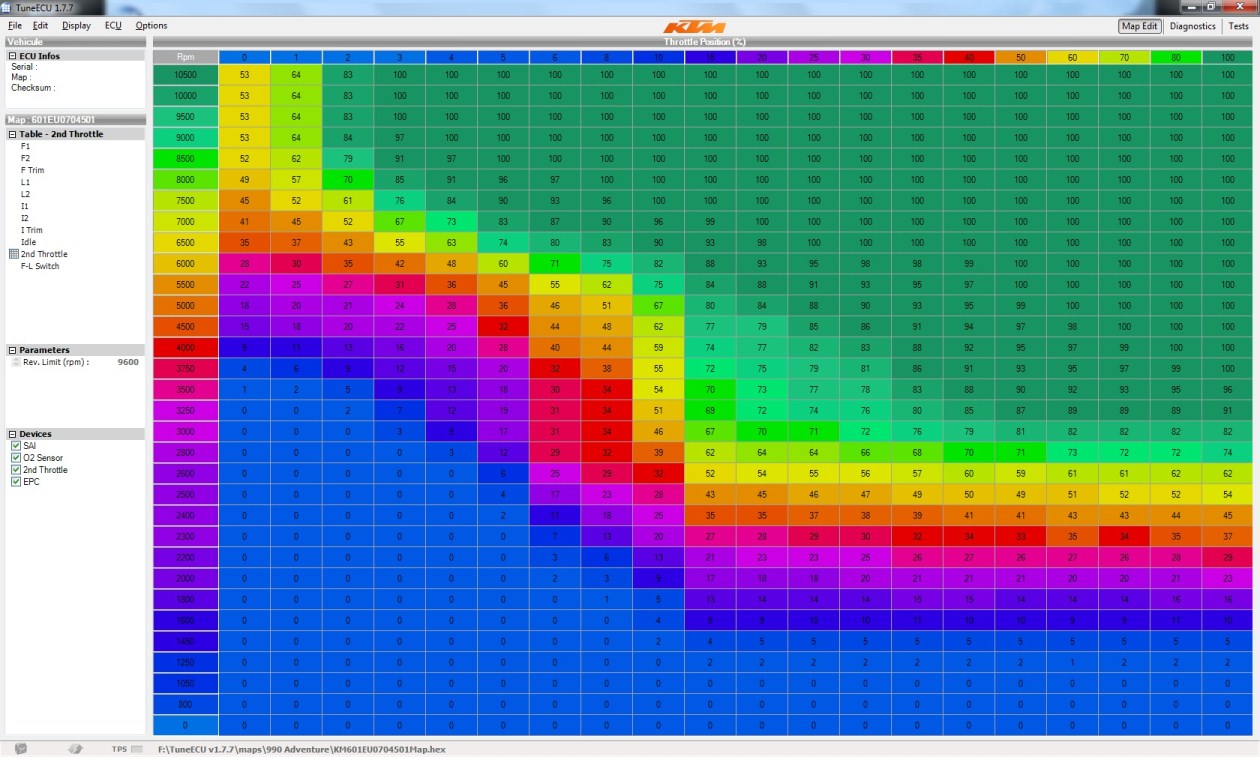1260x757 pixels.
Task: Collapse the ECU Infos section
Action: [12, 56]
